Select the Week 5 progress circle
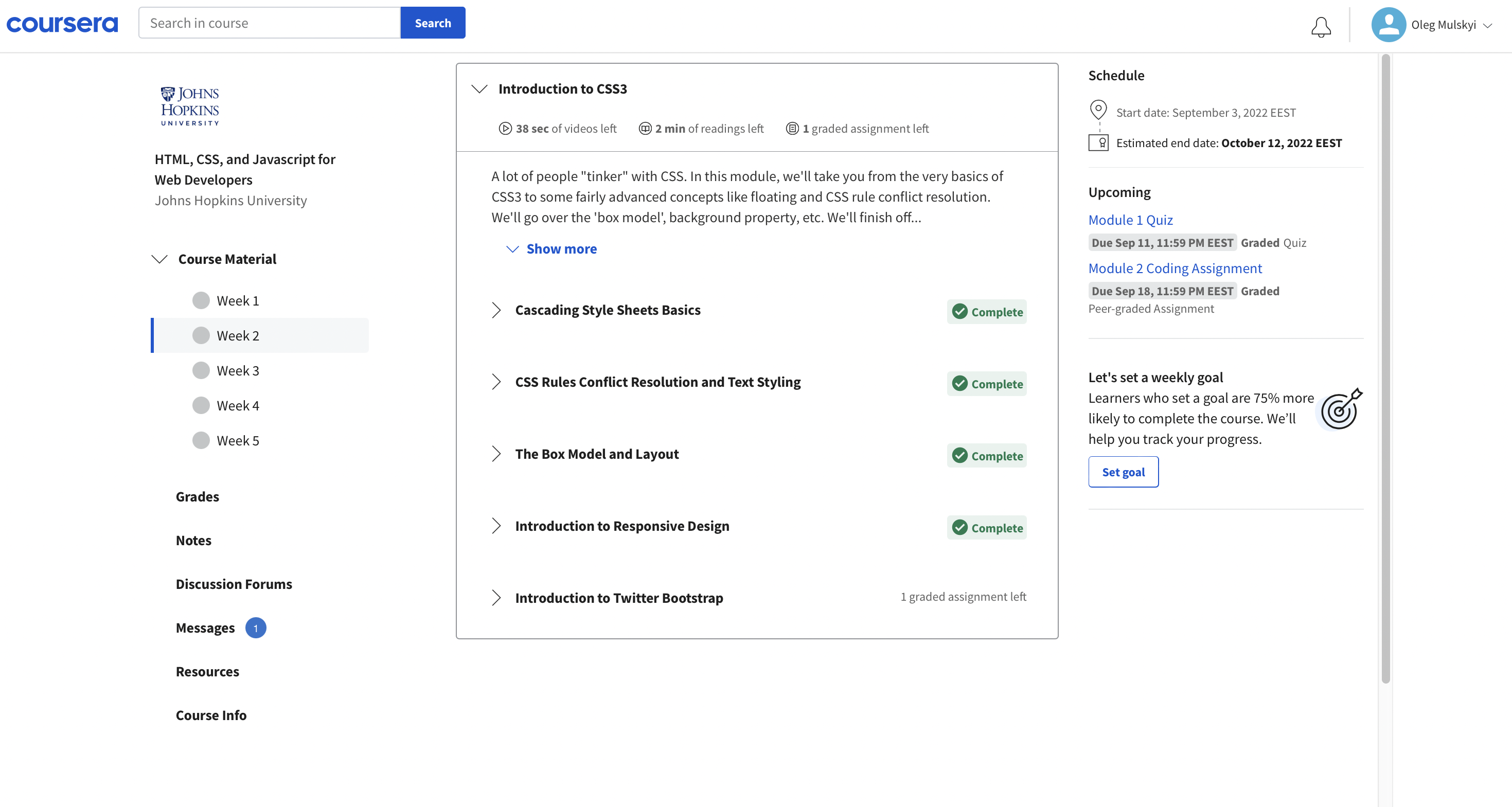Screen dimensions: 1512x807 tap(201, 440)
